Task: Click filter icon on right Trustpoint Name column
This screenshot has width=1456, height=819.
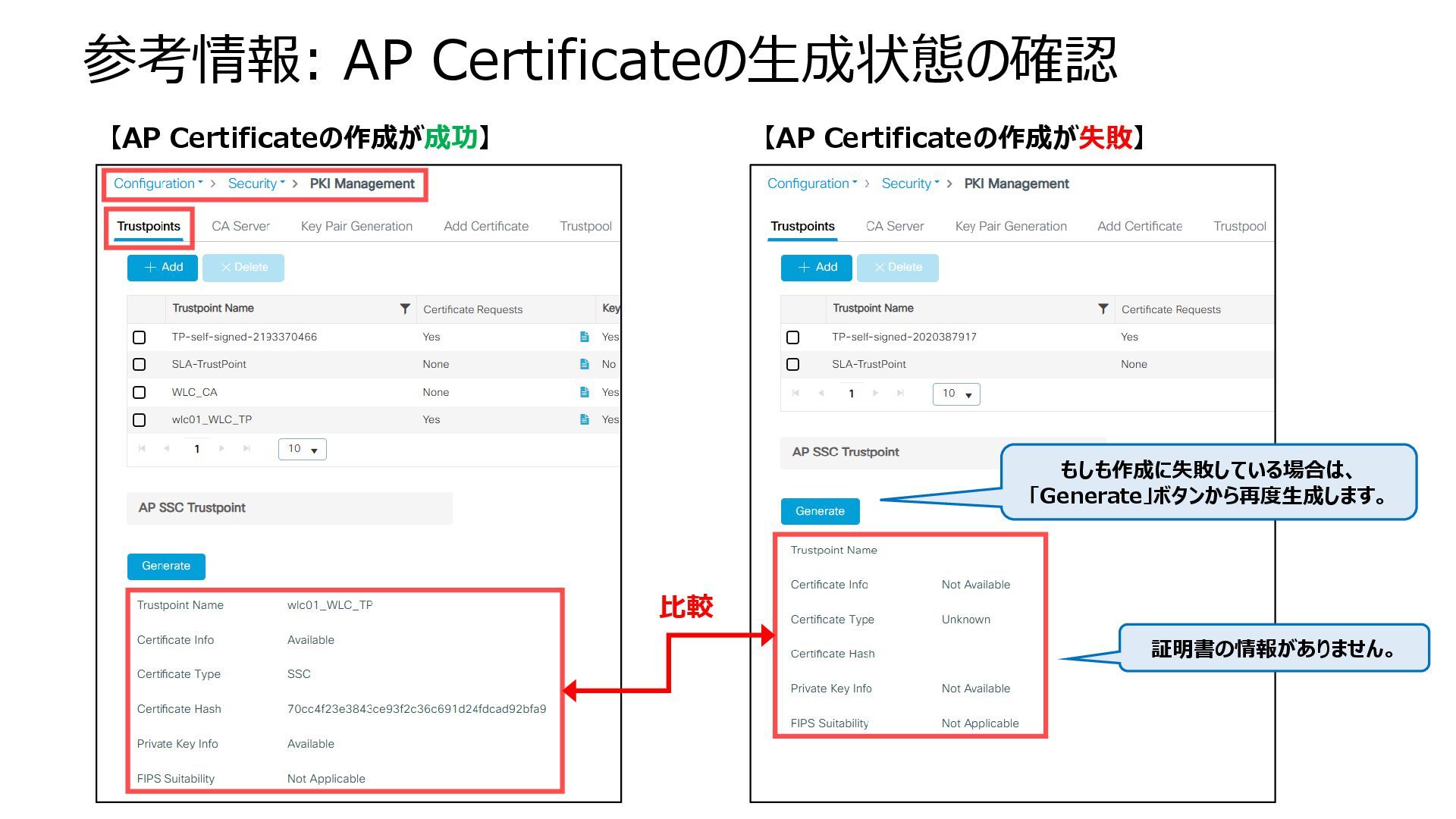Action: coord(1103,309)
